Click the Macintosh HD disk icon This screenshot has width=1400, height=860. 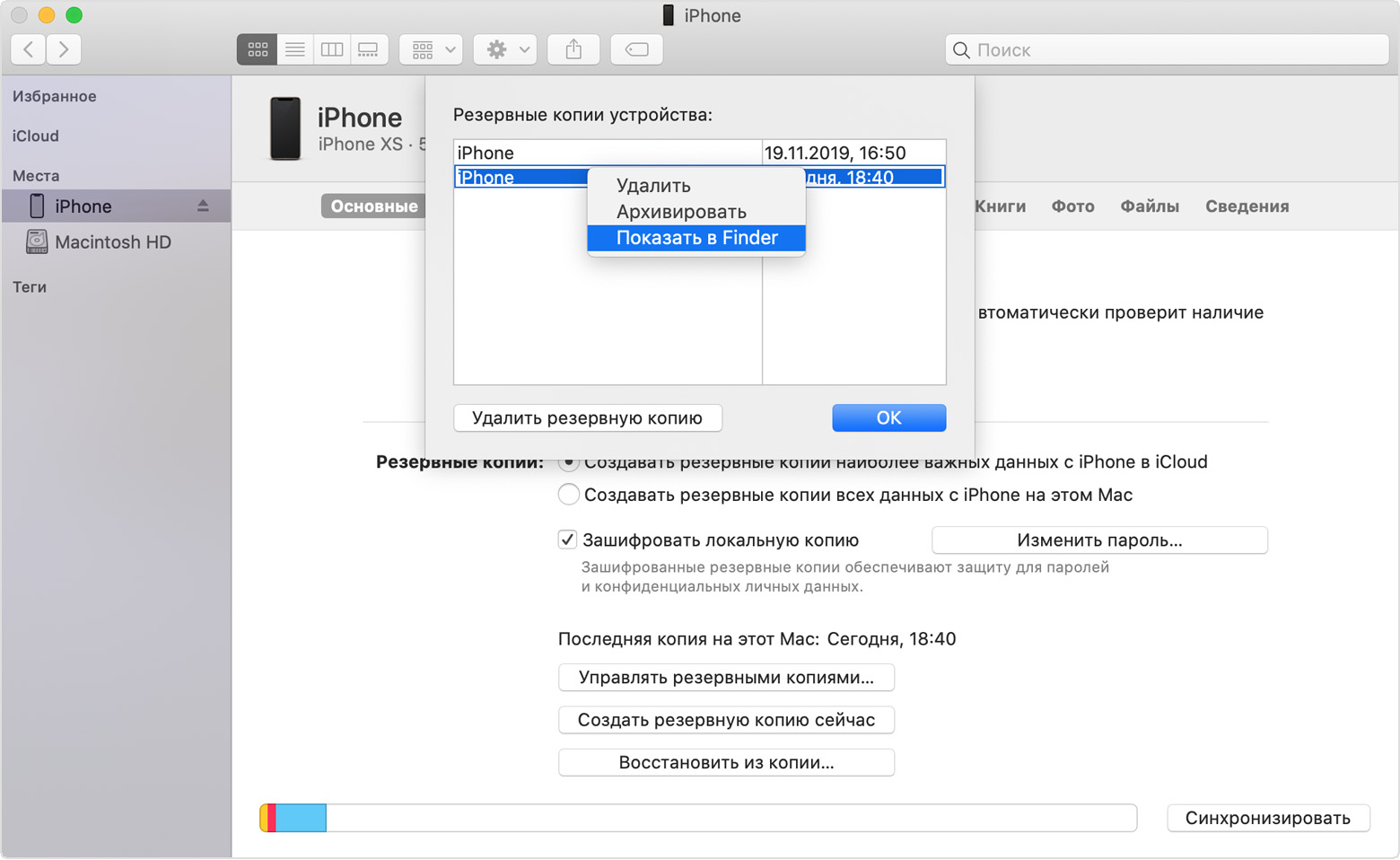click(37, 241)
